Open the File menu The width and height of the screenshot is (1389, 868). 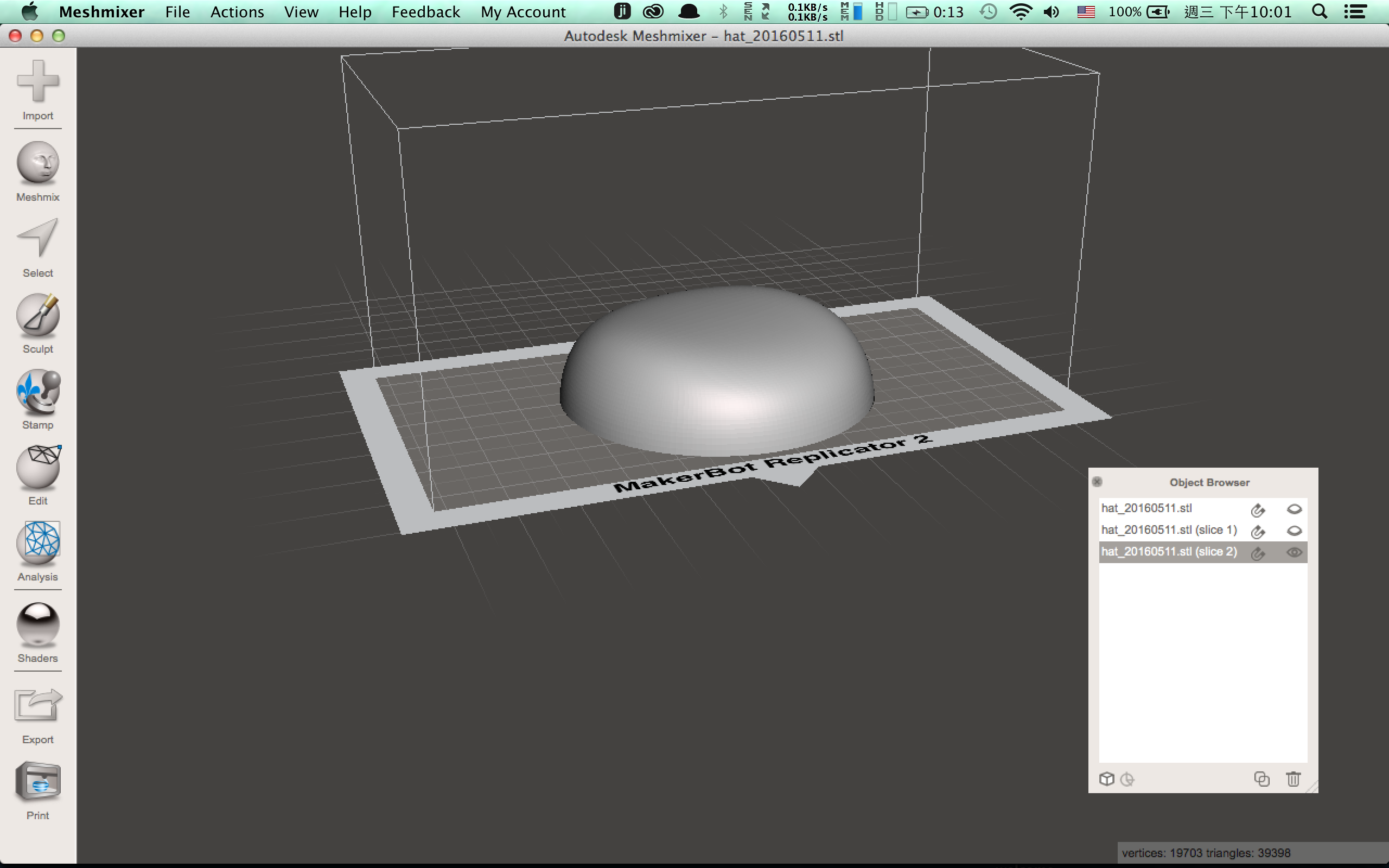[177, 12]
